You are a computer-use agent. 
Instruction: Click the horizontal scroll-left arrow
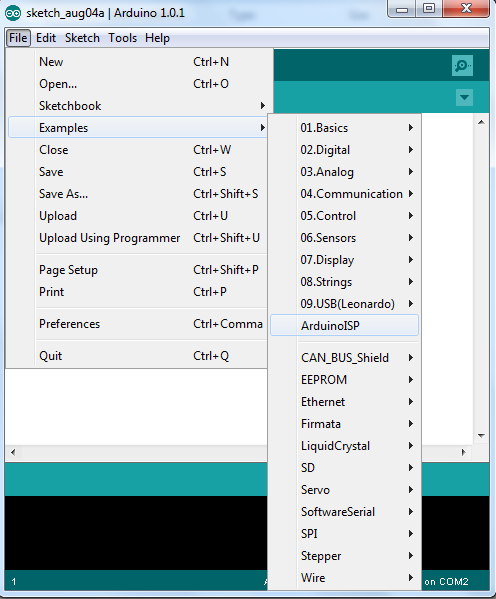pyautogui.click(x=13, y=452)
